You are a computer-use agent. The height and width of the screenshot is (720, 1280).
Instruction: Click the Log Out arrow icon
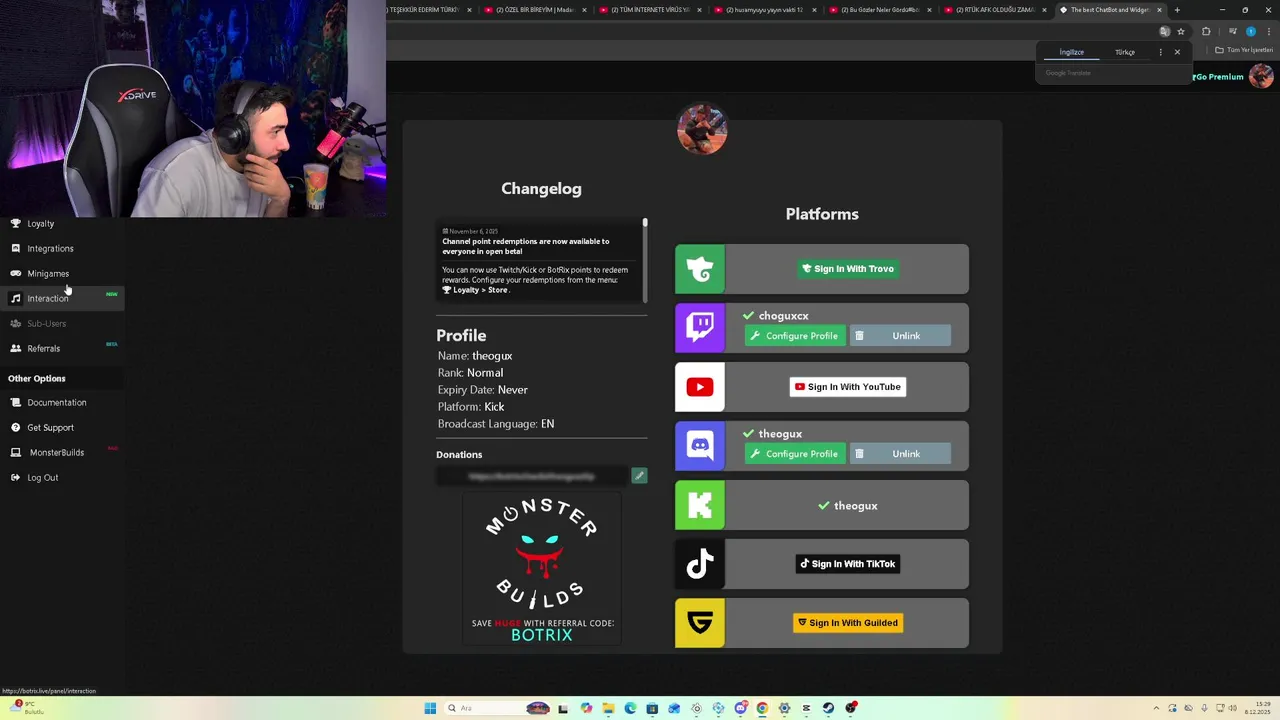(15, 477)
